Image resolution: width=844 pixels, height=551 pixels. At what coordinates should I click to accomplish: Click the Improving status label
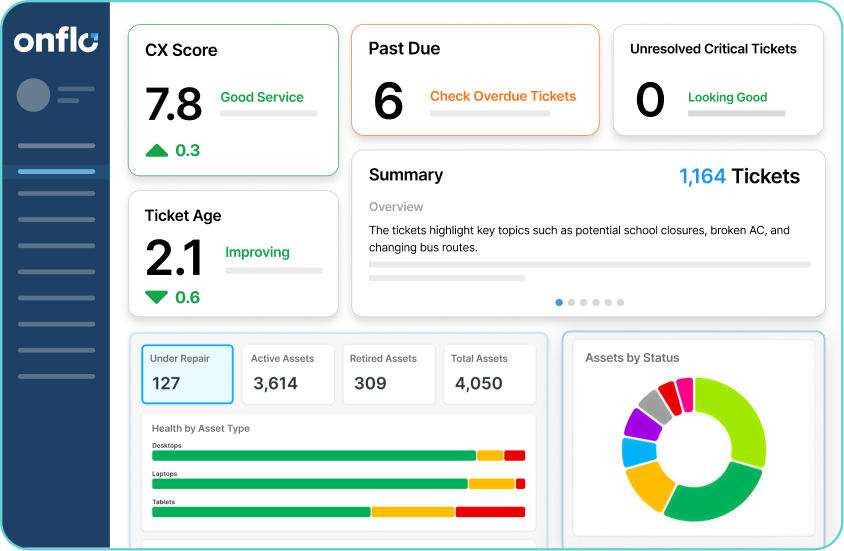point(257,252)
